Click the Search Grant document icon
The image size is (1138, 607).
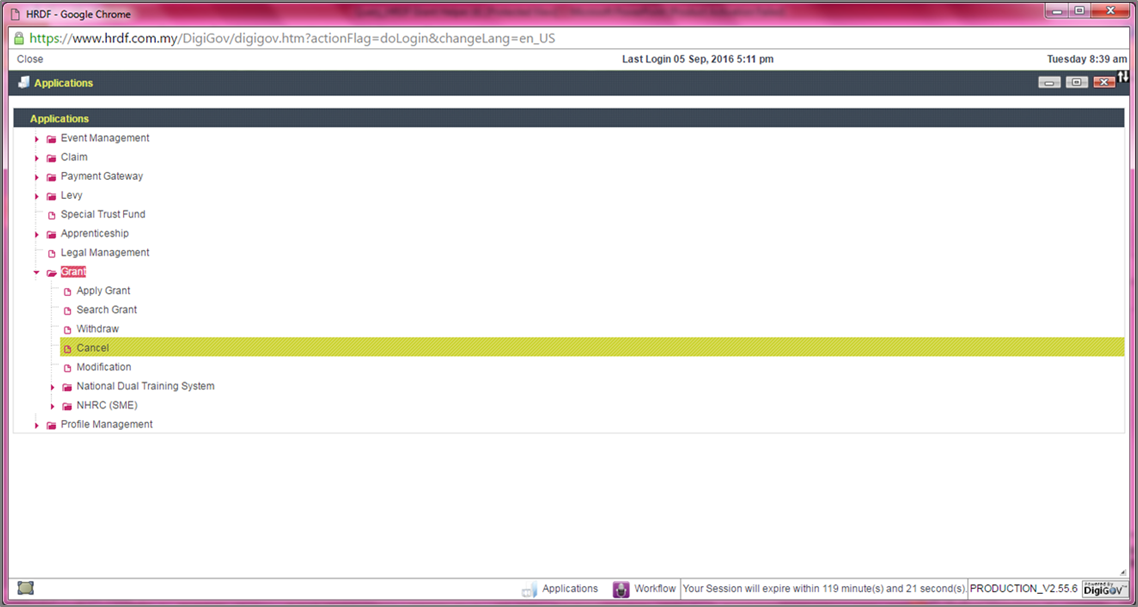pyautogui.click(x=67, y=310)
